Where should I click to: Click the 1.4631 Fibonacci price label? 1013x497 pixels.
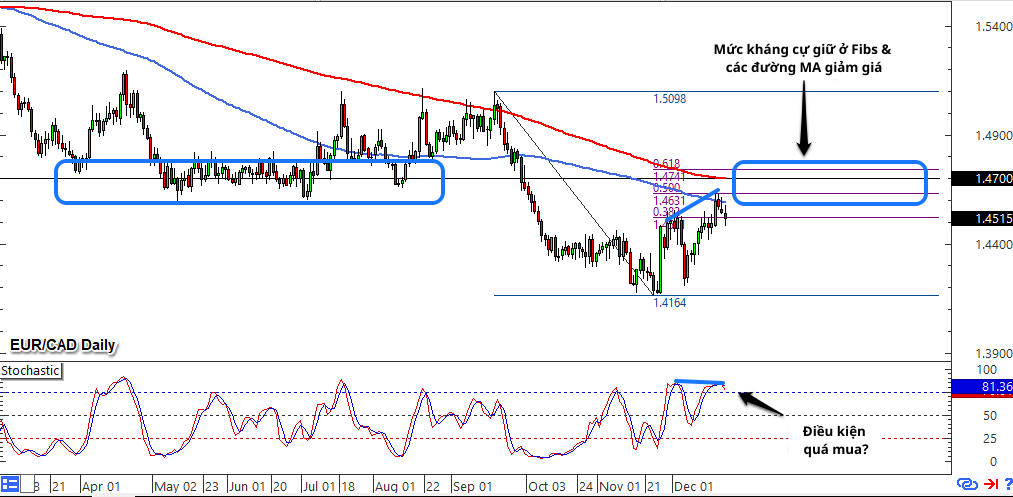tap(670, 200)
